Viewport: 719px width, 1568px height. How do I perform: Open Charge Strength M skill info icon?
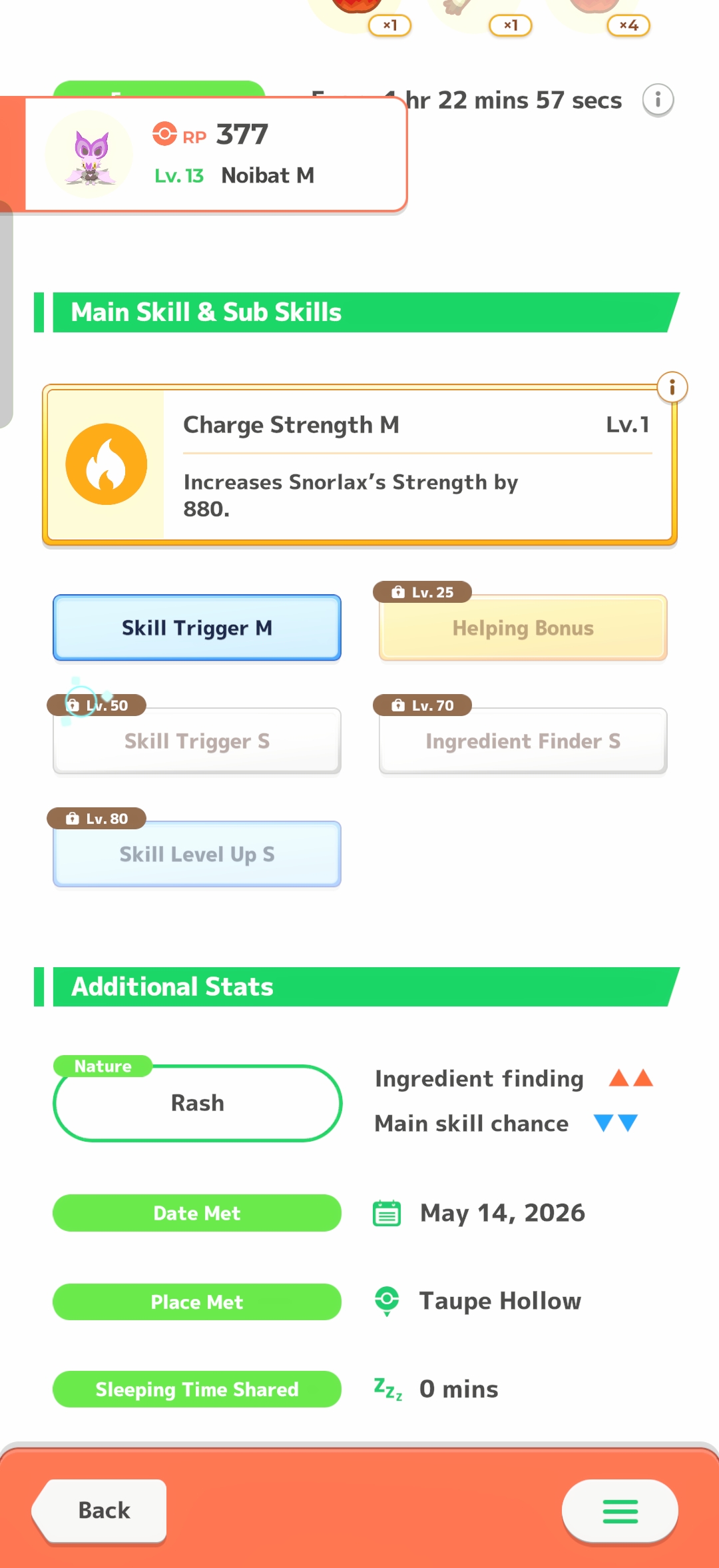[x=672, y=387]
